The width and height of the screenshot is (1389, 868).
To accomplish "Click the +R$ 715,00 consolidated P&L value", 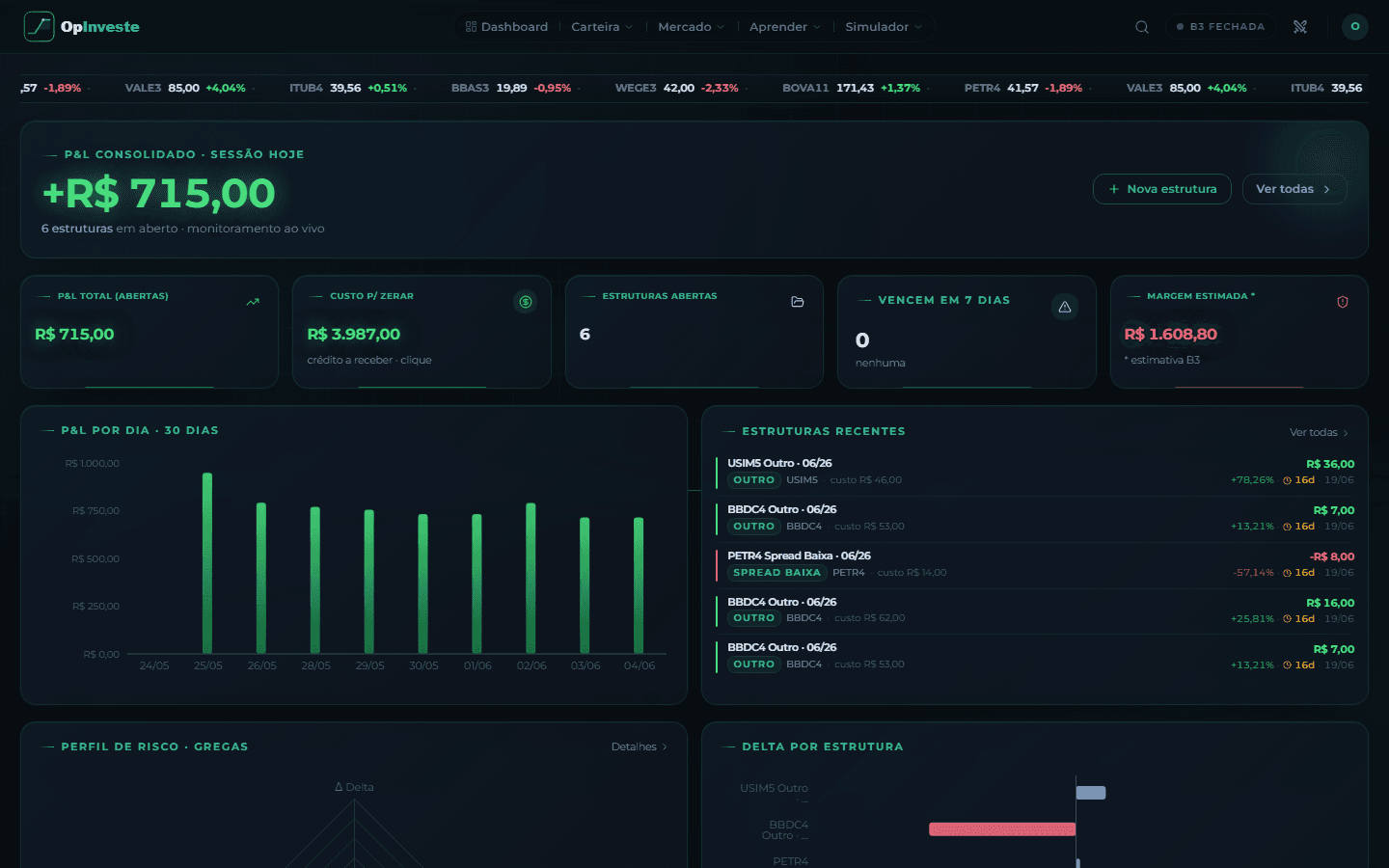I will (159, 194).
